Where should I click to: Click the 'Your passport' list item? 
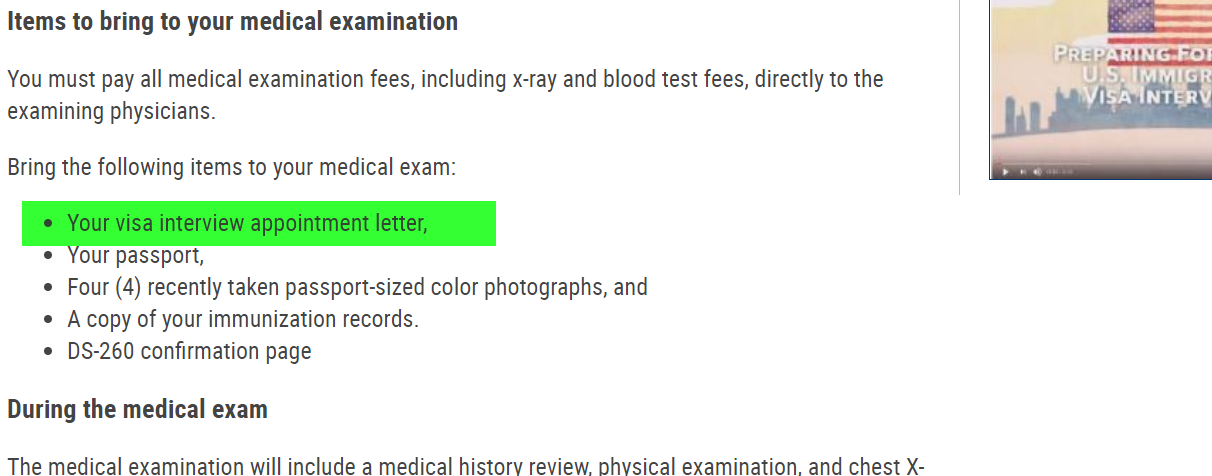click(x=135, y=255)
